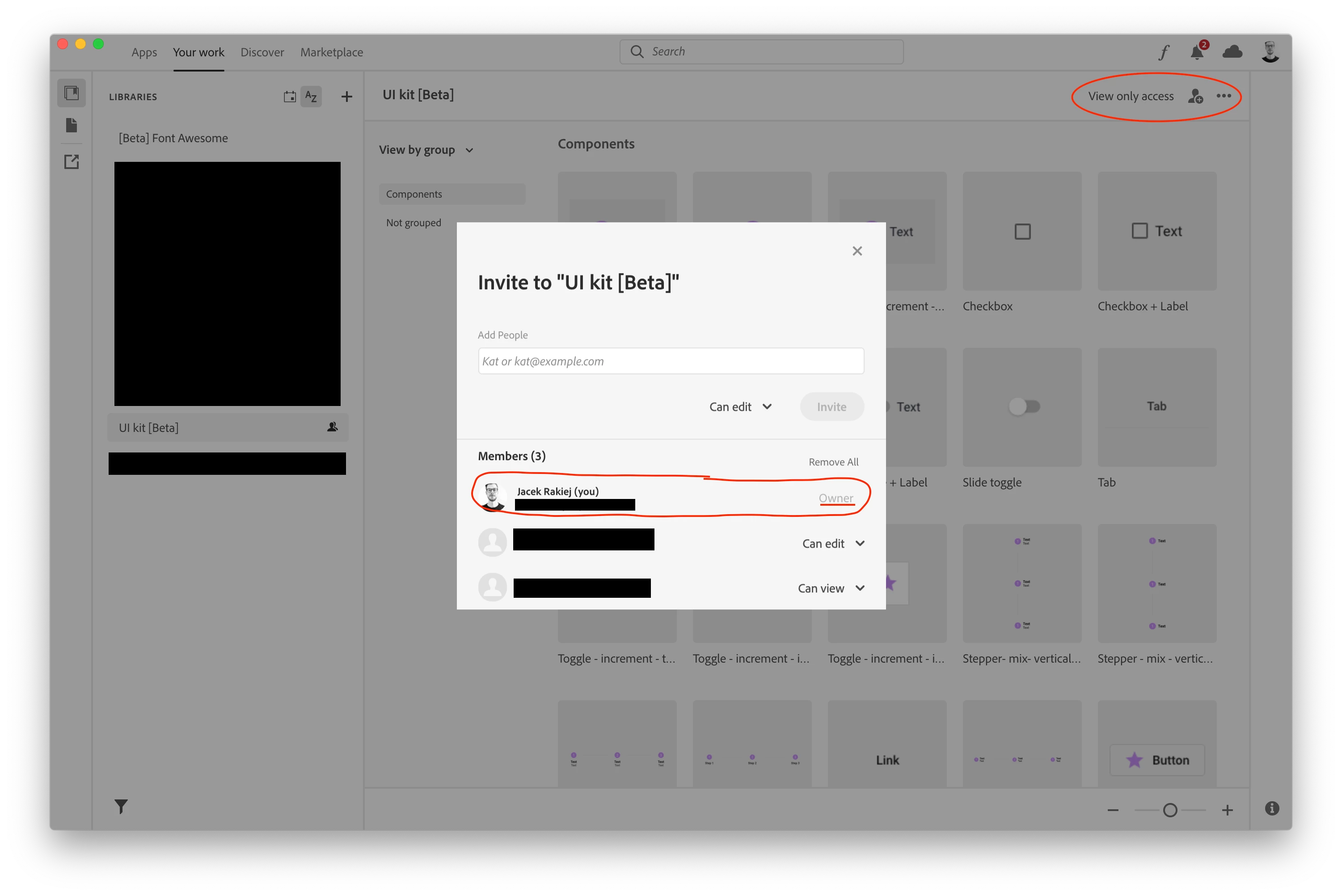Expand the Can edit dropdown near Invite
Image resolution: width=1342 pixels, height=896 pixels.
coord(740,407)
